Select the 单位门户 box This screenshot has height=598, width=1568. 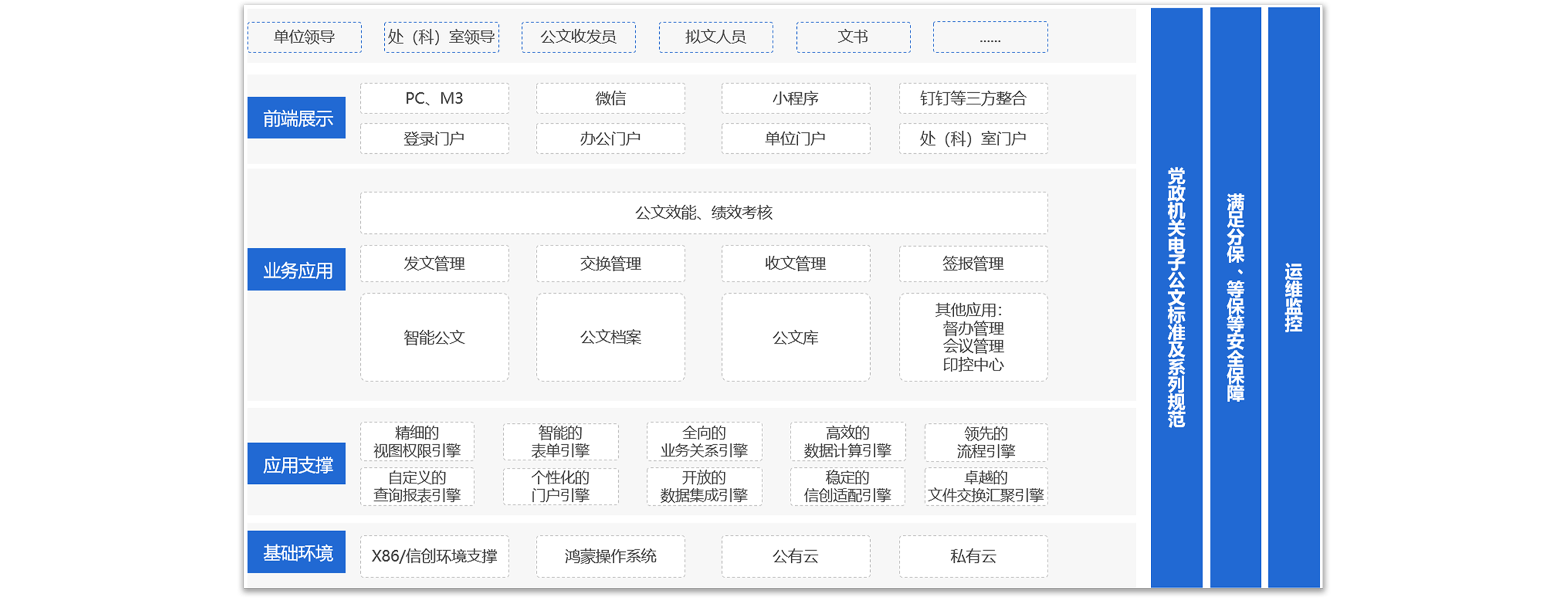point(796,139)
